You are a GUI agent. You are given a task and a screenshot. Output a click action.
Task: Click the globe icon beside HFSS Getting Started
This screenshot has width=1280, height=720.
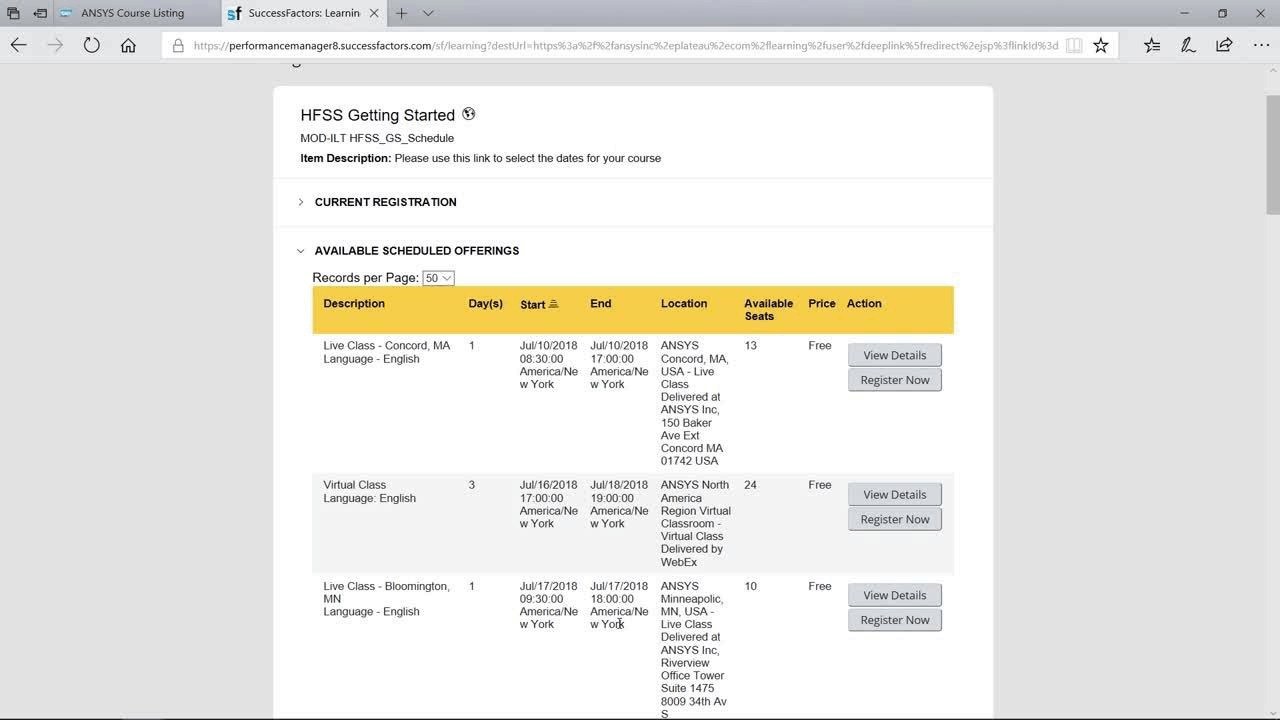click(x=469, y=114)
